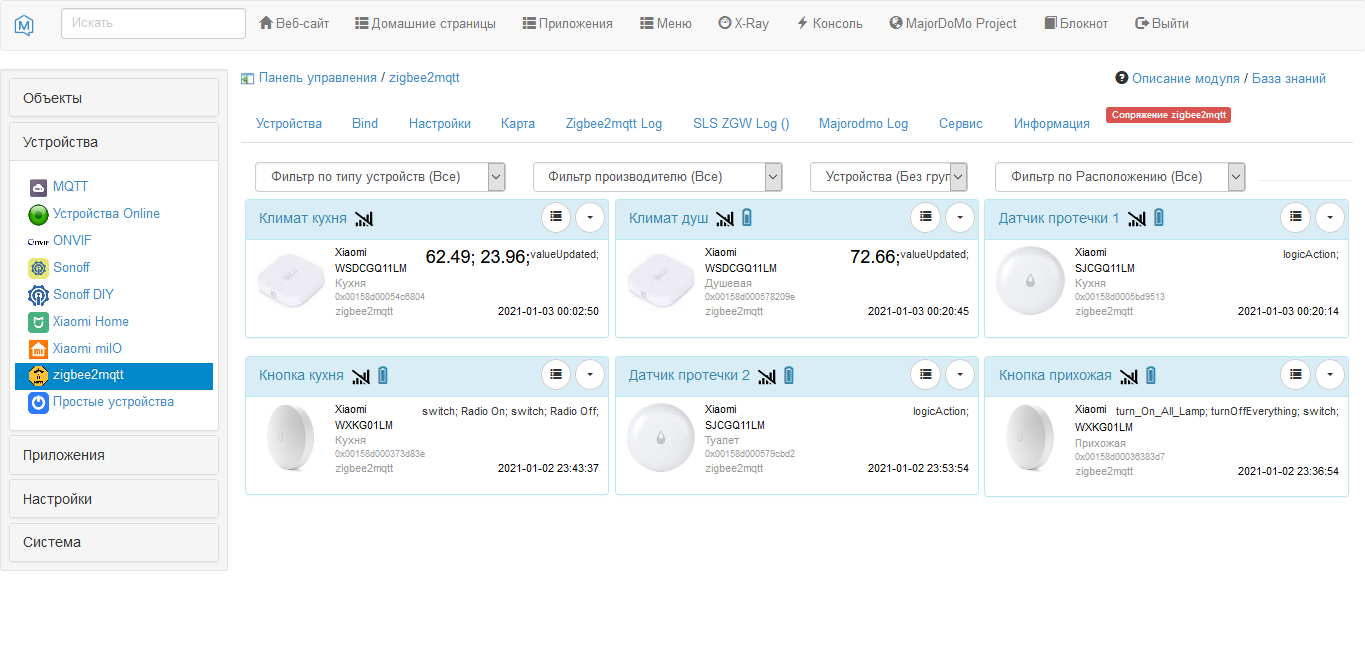Click the signal strength icon on Датчик протечки 2
This screenshot has height=663, width=1365.
coord(768,375)
